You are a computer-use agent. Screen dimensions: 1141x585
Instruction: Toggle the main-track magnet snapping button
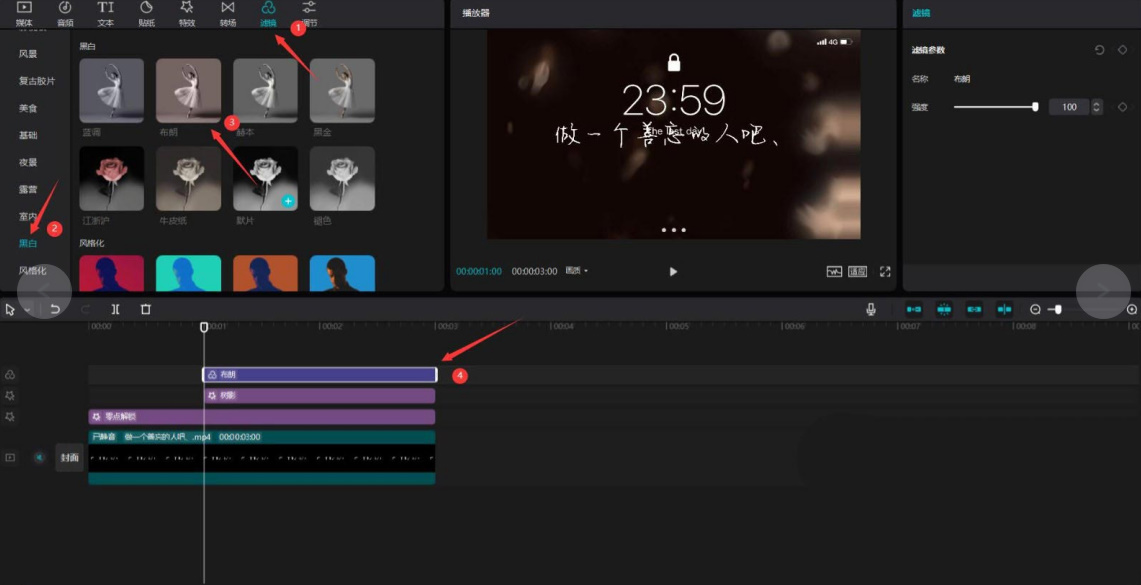coord(914,310)
